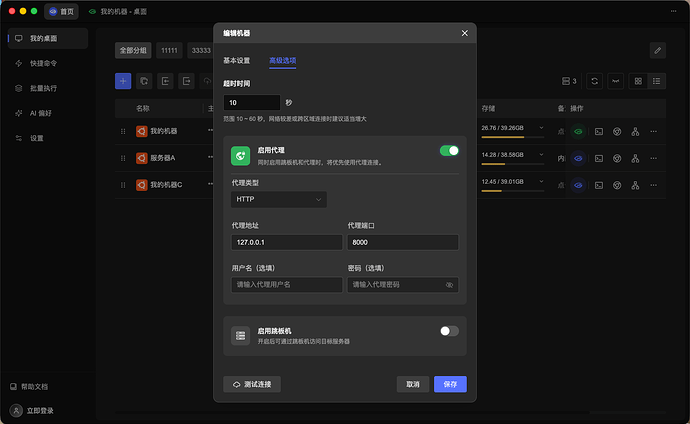Select the 我的机器C row name
The width and height of the screenshot is (690, 424).
pos(166,185)
